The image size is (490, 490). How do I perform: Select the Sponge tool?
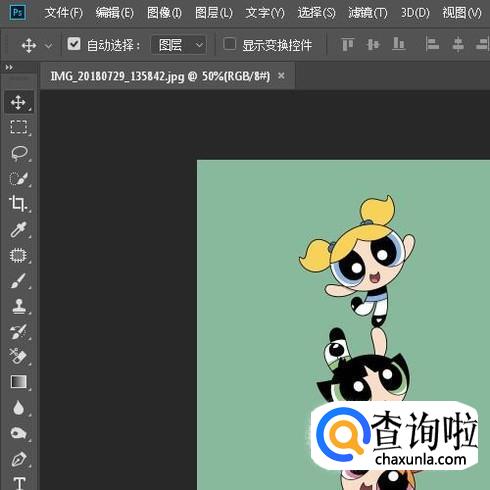tap(19, 433)
